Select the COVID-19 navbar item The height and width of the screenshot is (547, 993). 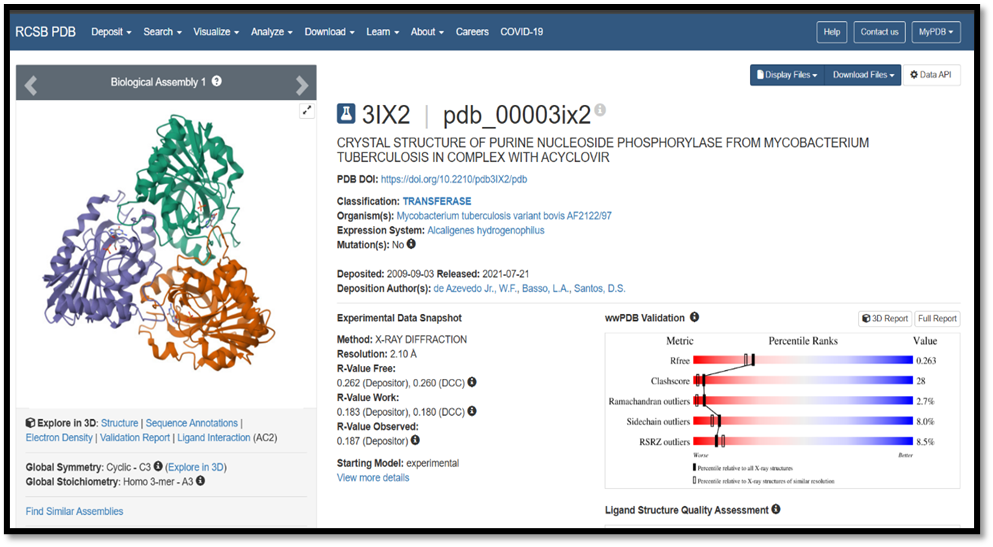pyautogui.click(x=521, y=32)
